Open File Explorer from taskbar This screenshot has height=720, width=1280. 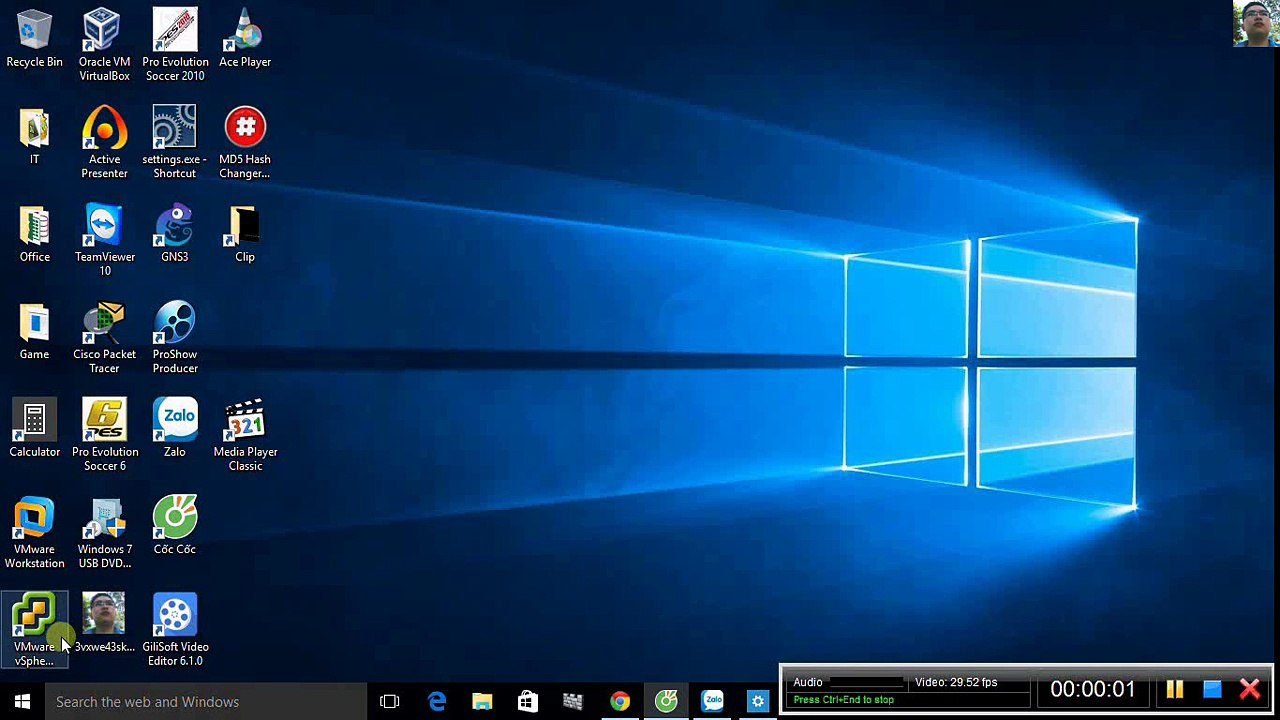point(482,702)
